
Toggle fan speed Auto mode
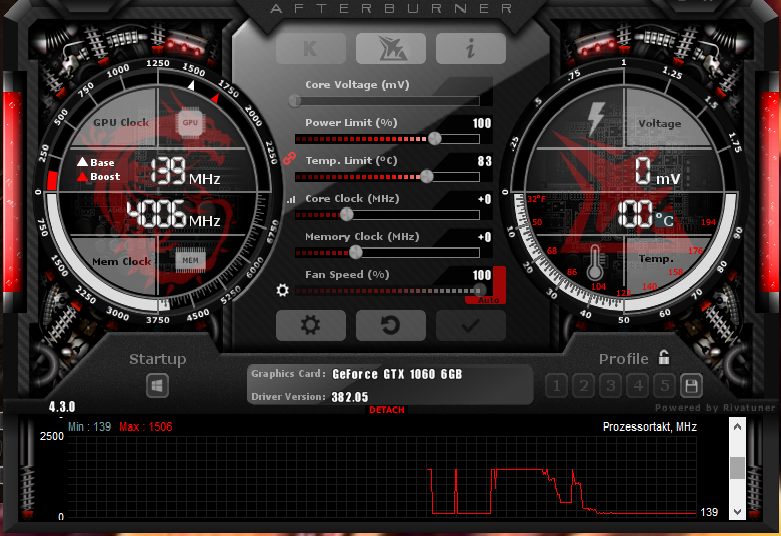(x=488, y=300)
